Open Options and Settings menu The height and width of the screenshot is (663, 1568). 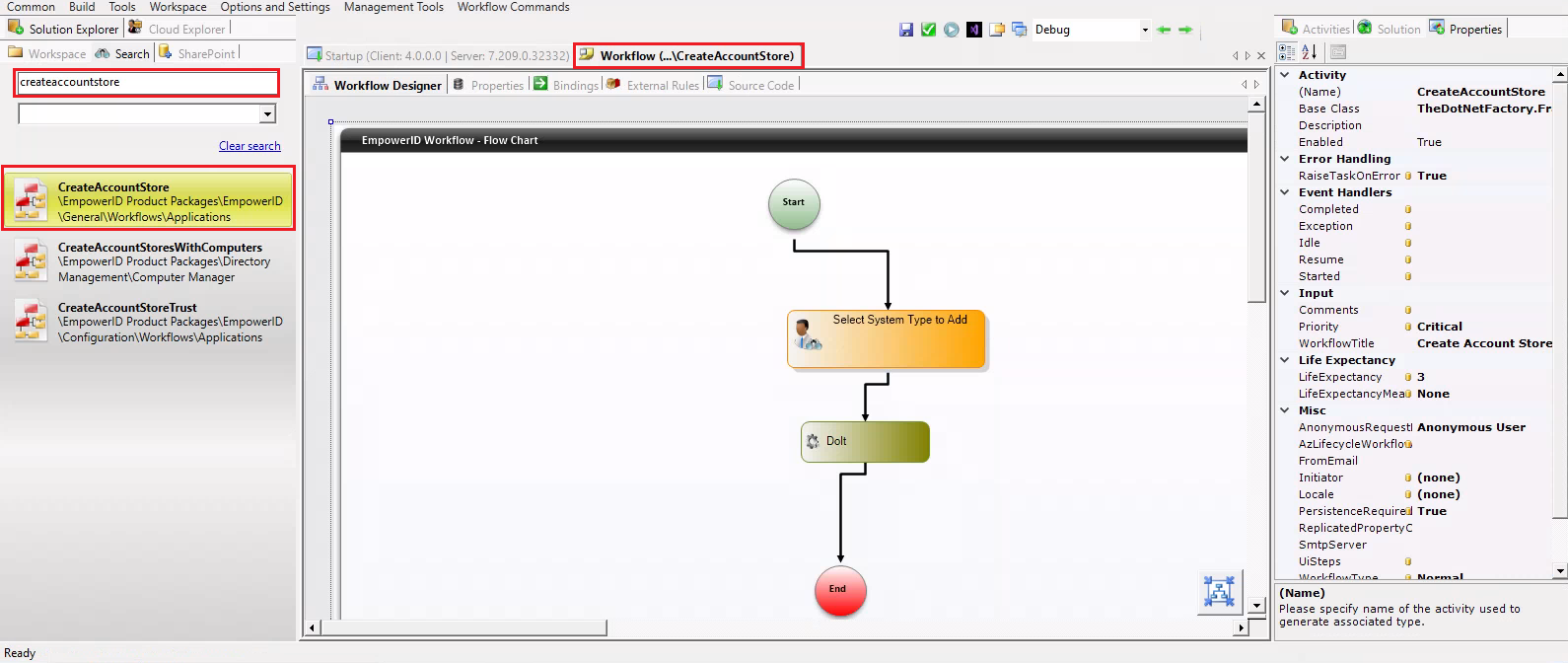tap(275, 7)
